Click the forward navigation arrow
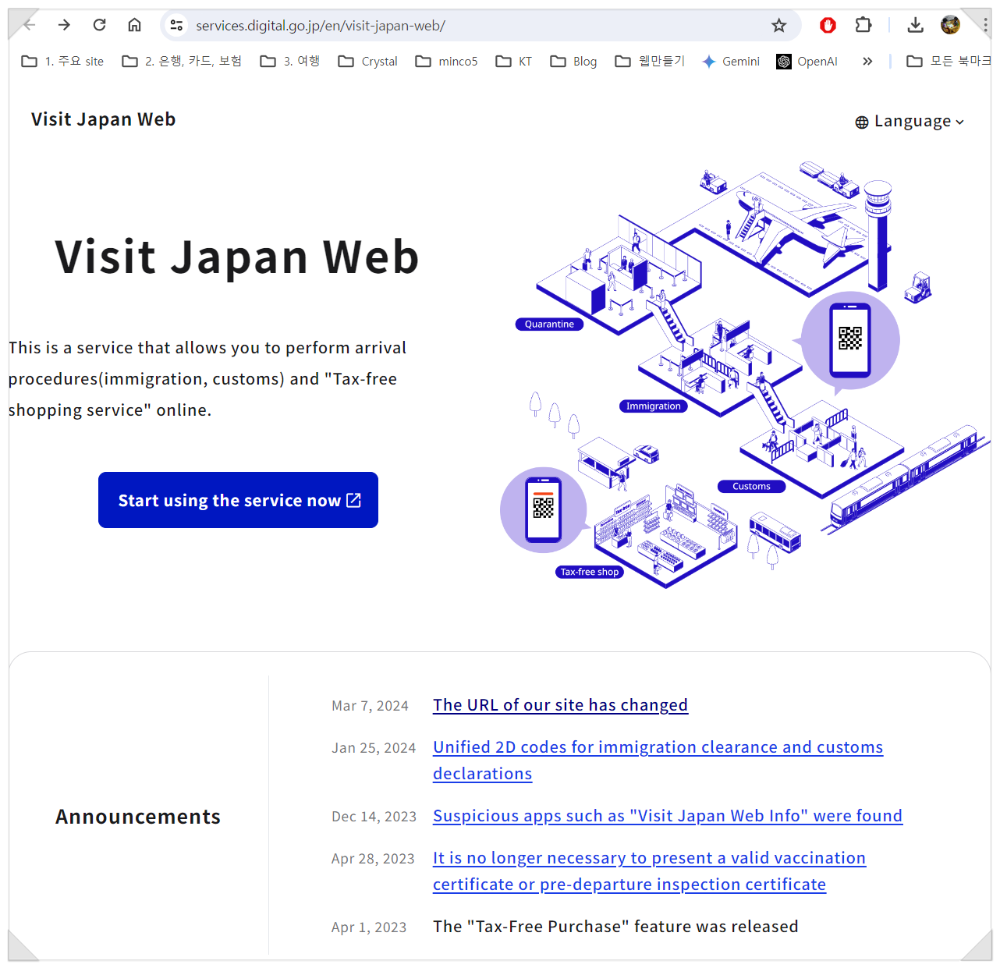Image resolution: width=1000 pixels, height=968 pixels. (63, 24)
